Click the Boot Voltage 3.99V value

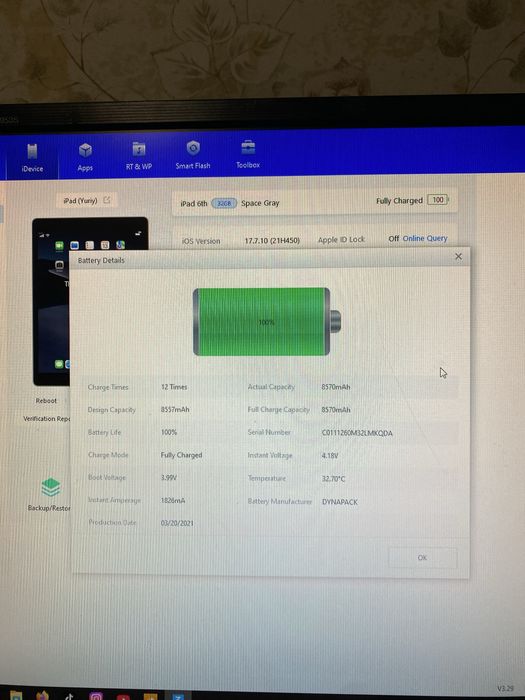(x=169, y=477)
